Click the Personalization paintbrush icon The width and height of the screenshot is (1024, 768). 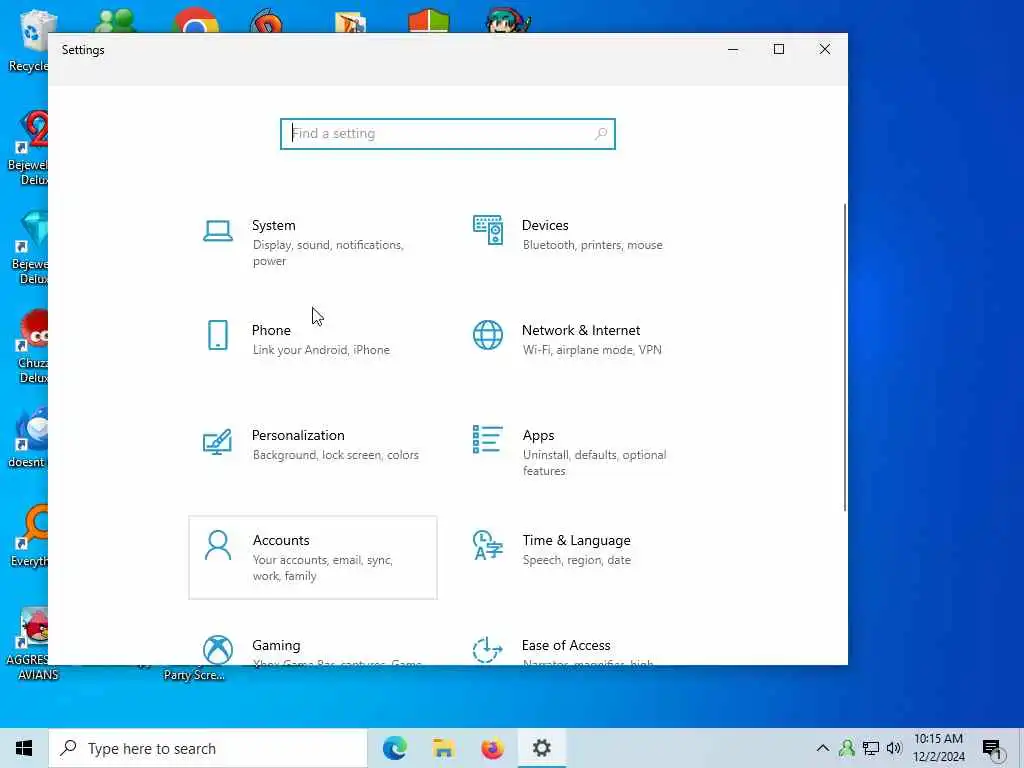click(217, 441)
